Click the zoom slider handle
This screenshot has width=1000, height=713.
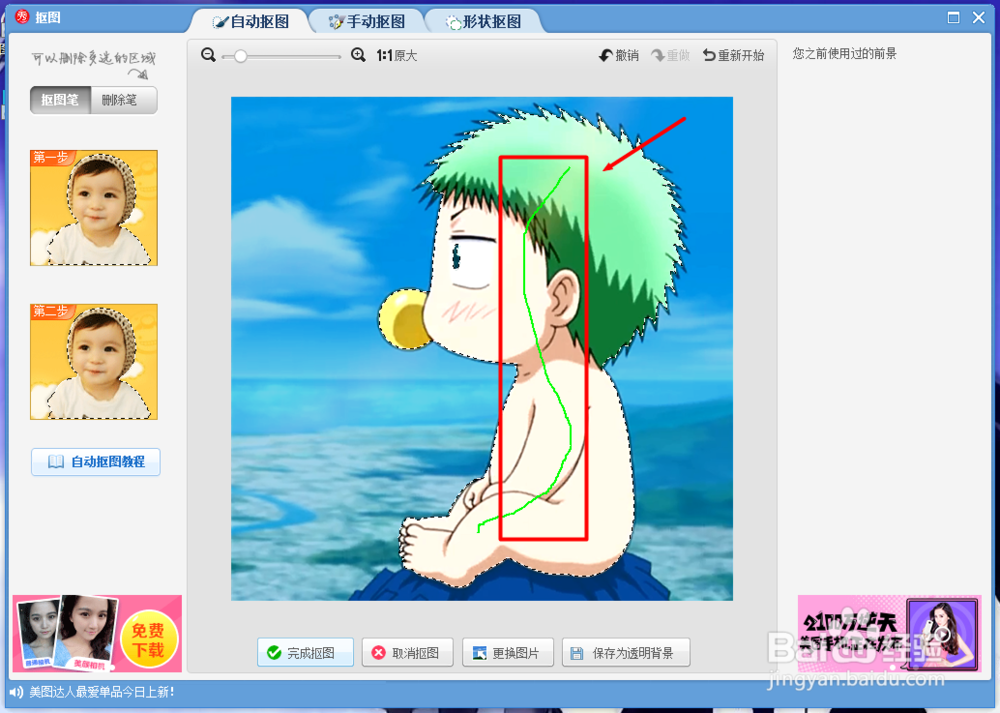tap(240, 56)
